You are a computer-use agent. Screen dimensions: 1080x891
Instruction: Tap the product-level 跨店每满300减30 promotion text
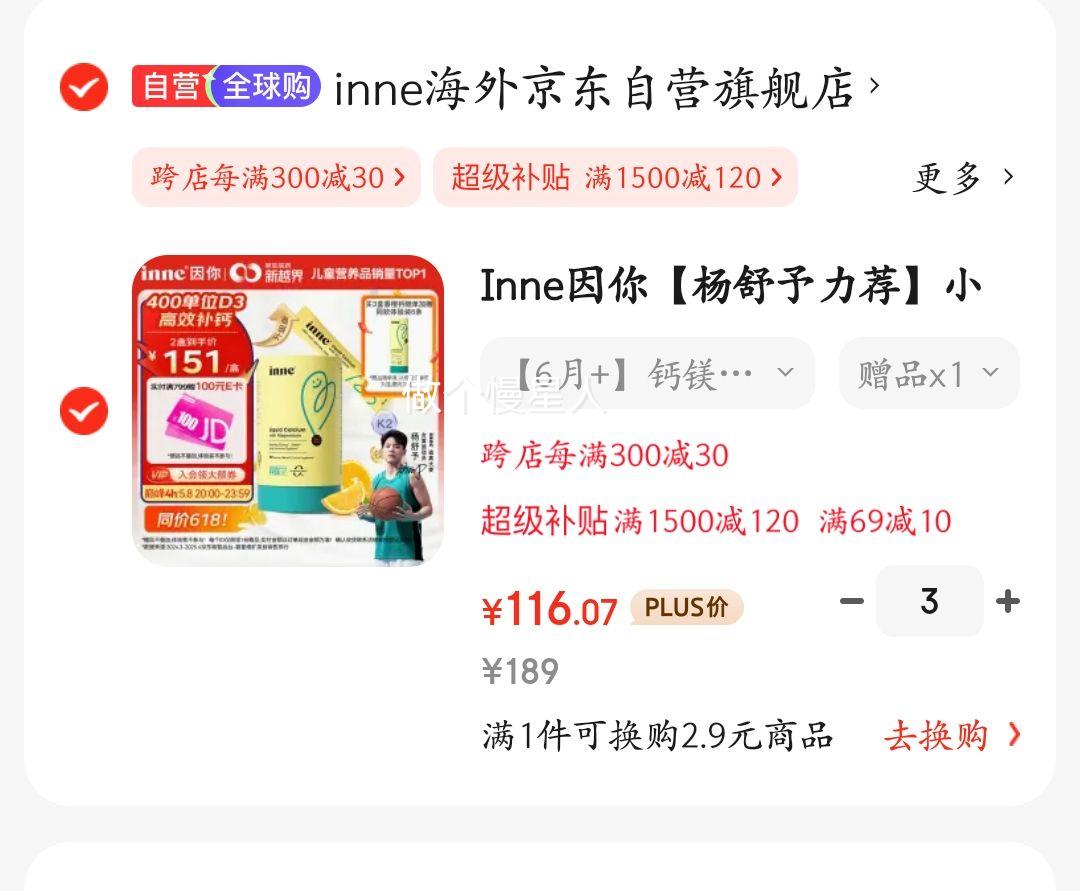tap(605, 455)
